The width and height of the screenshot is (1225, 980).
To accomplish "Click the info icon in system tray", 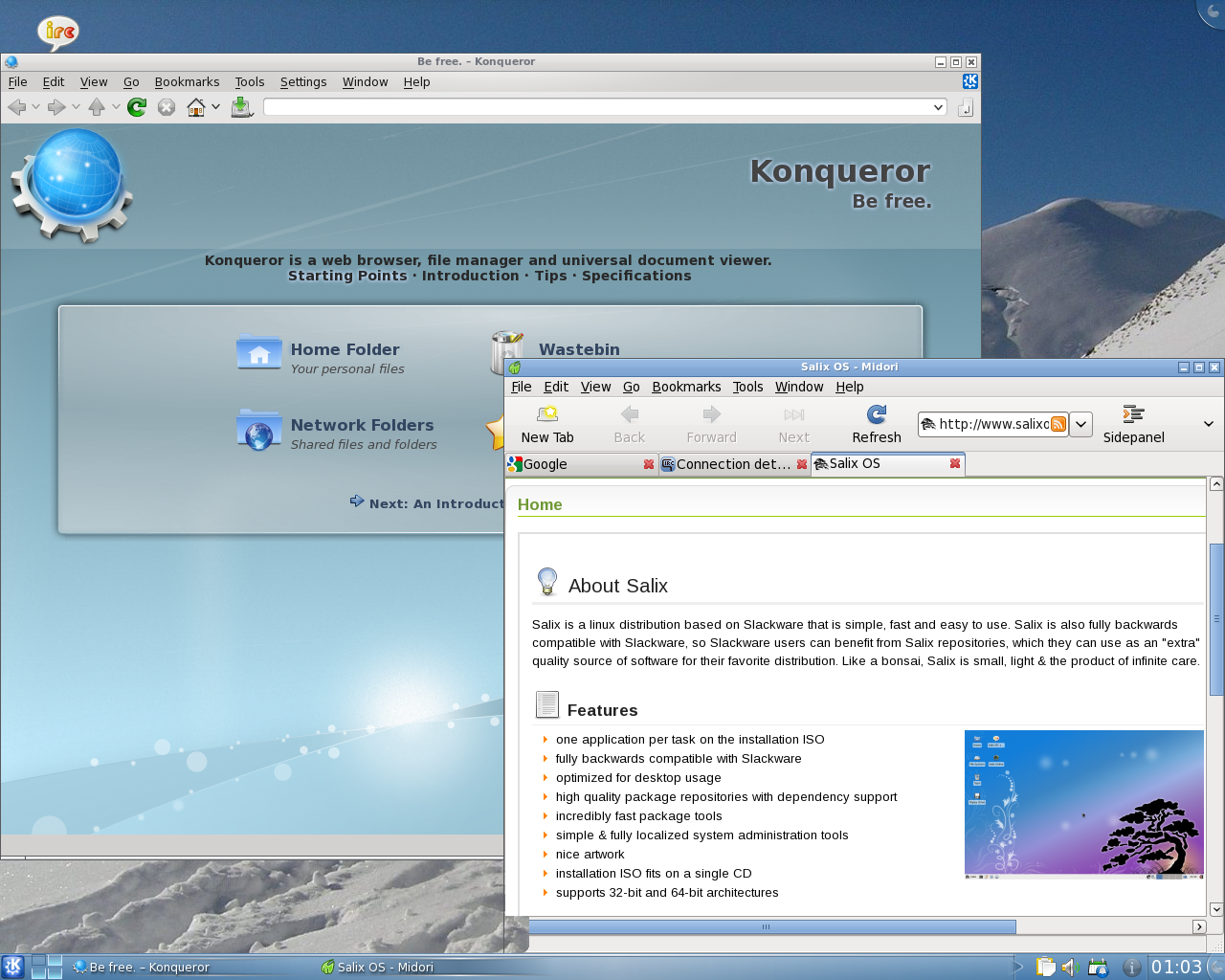I will click(1131, 968).
